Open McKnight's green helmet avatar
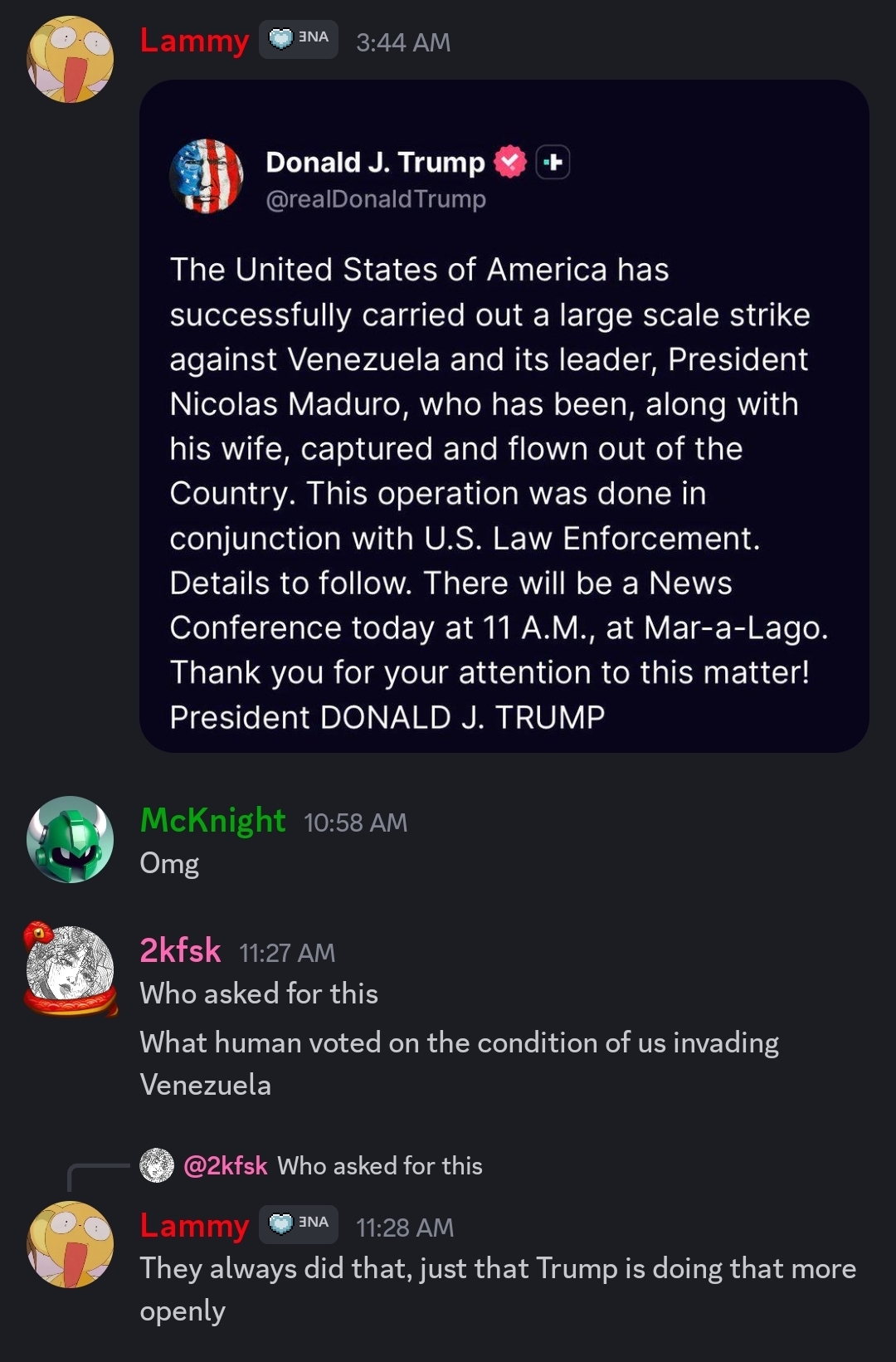Viewport: 896px width, 1362px height. click(71, 839)
